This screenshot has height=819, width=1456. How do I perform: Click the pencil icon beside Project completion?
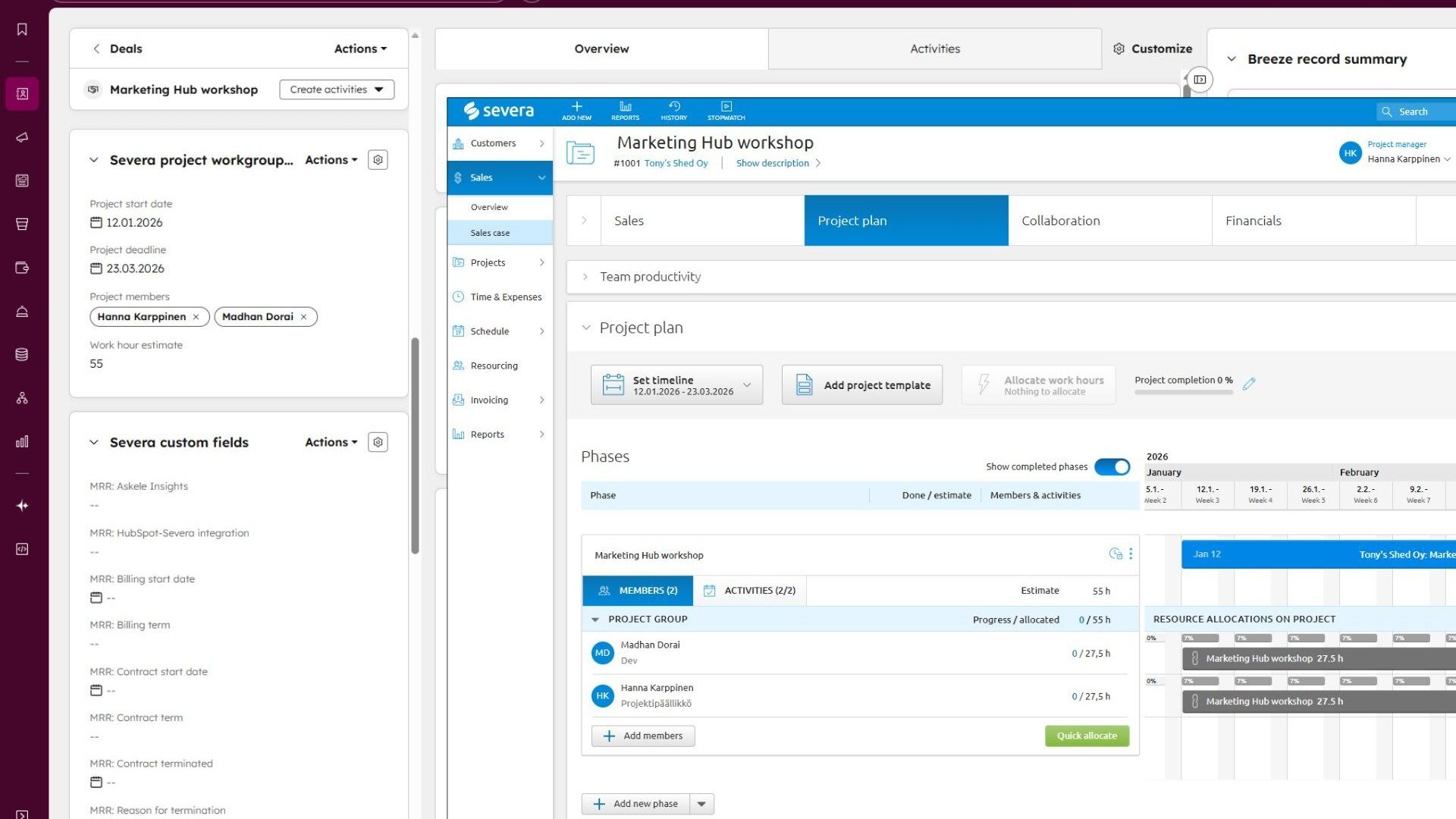pos(1249,384)
